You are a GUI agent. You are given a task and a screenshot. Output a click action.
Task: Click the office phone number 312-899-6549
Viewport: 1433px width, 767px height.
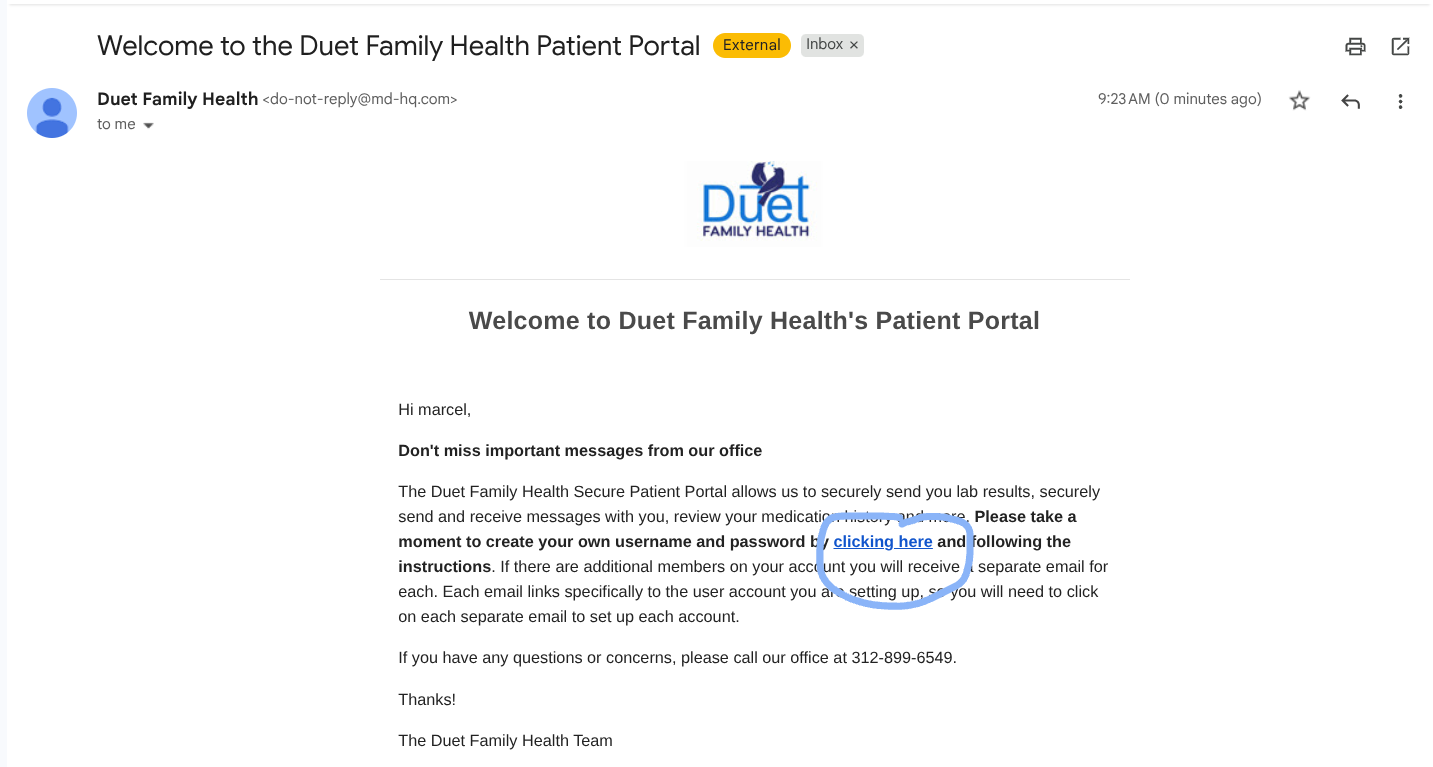pyautogui.click(x=903, y=658)
